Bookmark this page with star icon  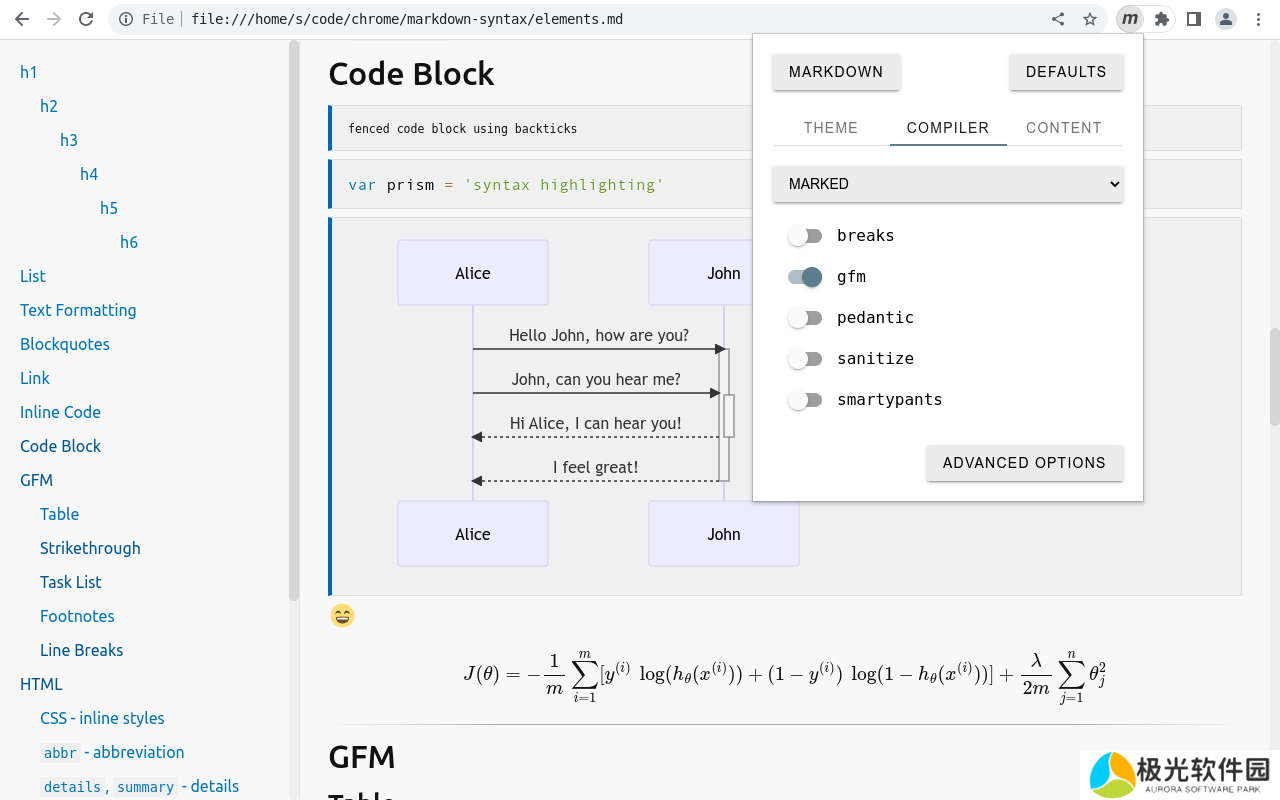pos(1089,19)
